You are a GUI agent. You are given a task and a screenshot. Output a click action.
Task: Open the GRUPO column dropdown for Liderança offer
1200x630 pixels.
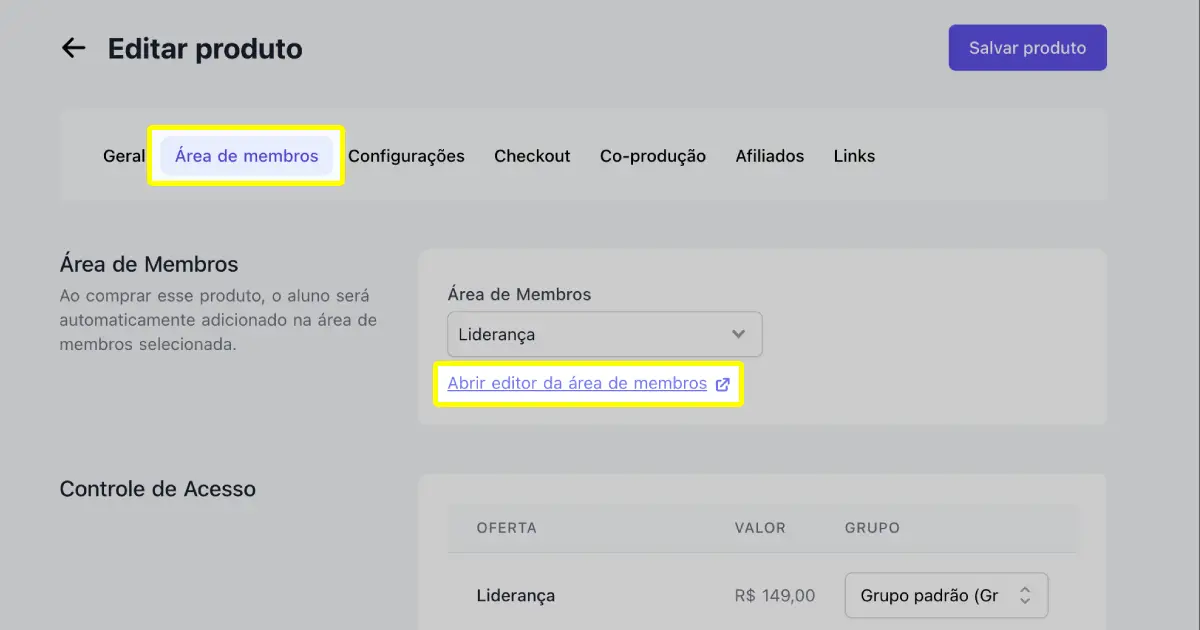coord(945,595)
